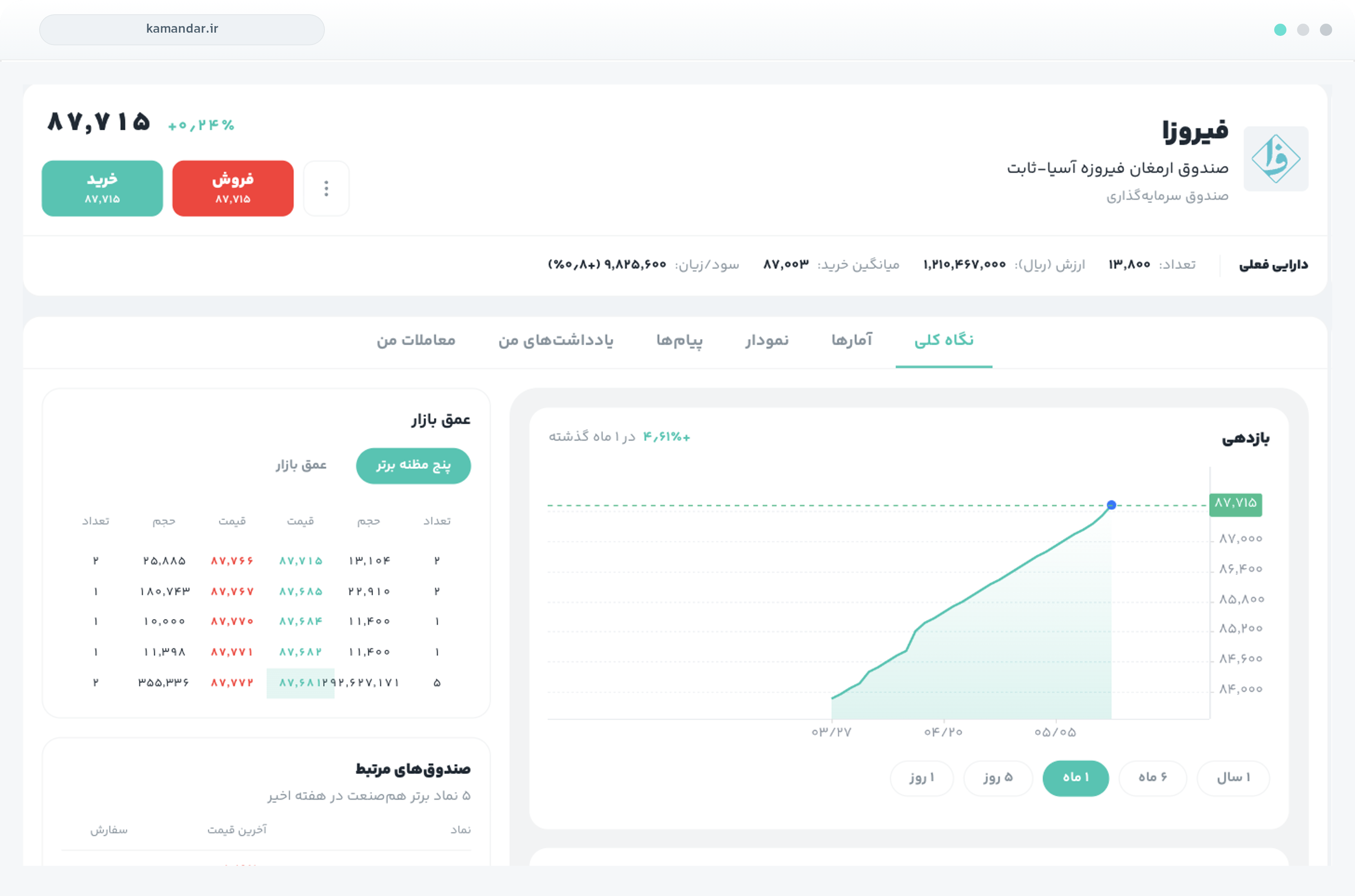
Task: Click the صندوق ارمغان فیروزه آسیا-ثابت name
Action: [x=1117, y=168]
